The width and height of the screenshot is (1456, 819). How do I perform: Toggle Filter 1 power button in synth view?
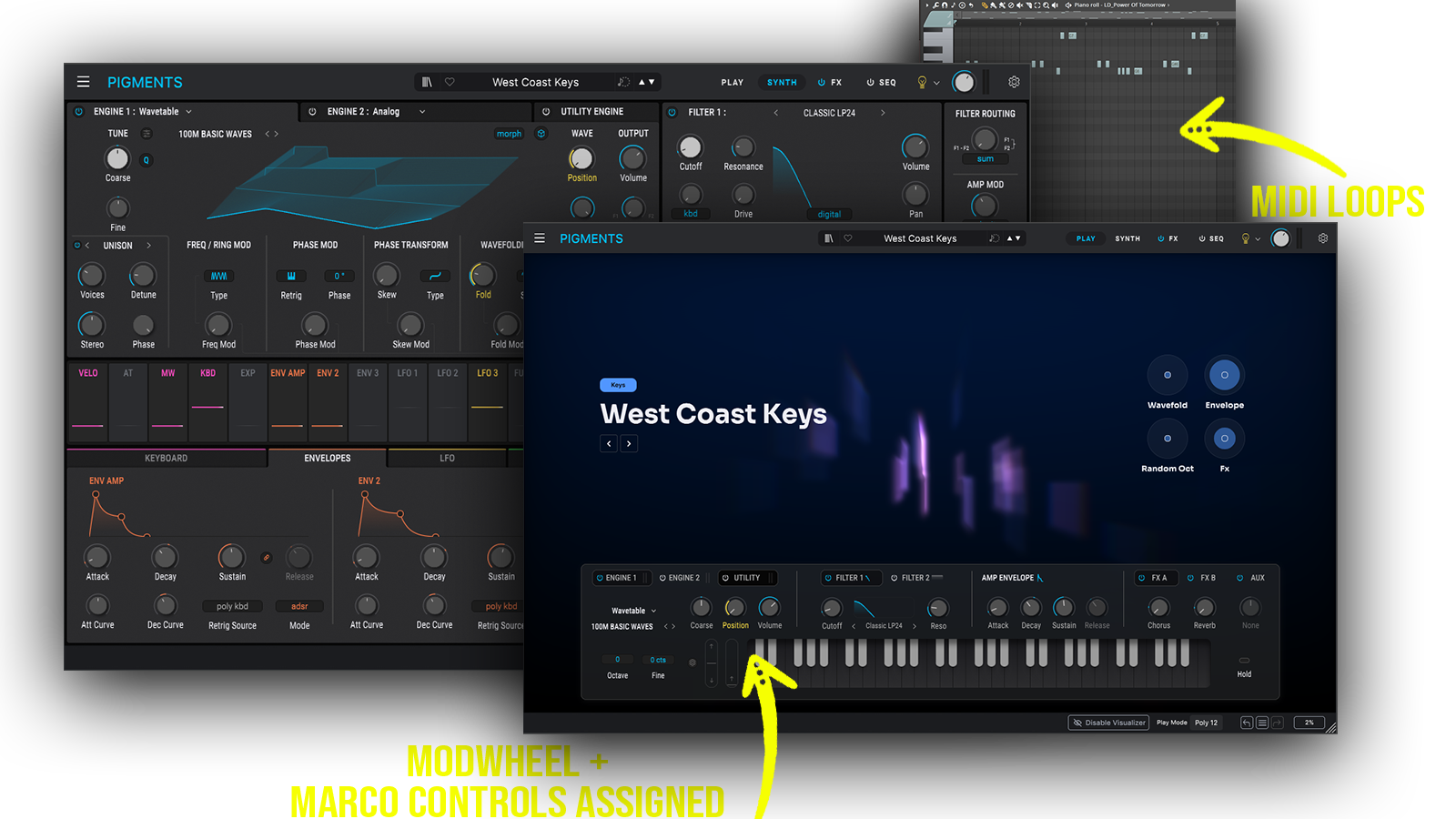pyautogui.click(x=672, y=113)
